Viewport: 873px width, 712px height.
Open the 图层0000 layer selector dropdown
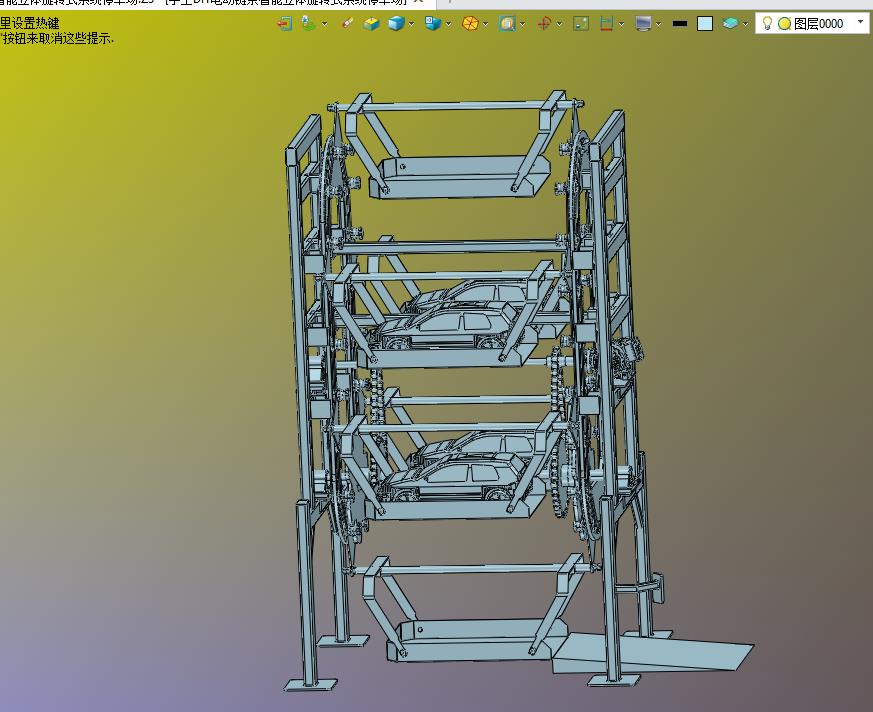tap(860, 22)
